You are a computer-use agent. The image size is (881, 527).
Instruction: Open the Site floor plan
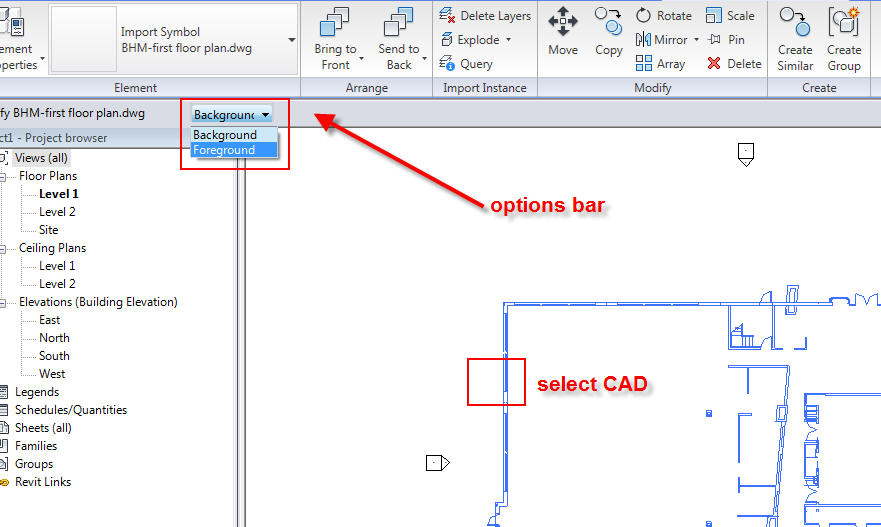click(48, 230)
